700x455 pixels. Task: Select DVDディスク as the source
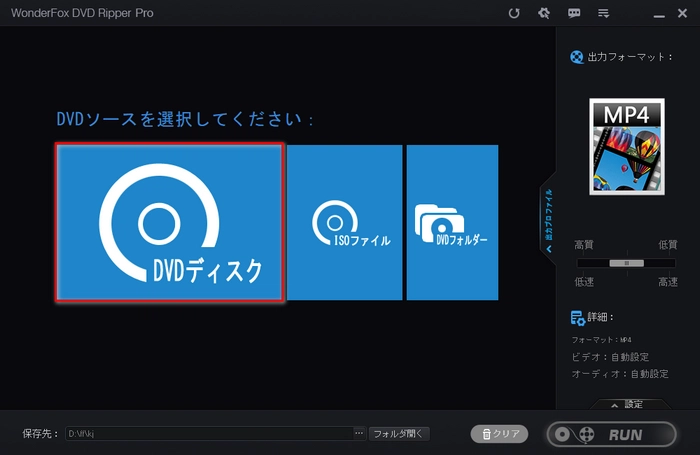[170, 222]
